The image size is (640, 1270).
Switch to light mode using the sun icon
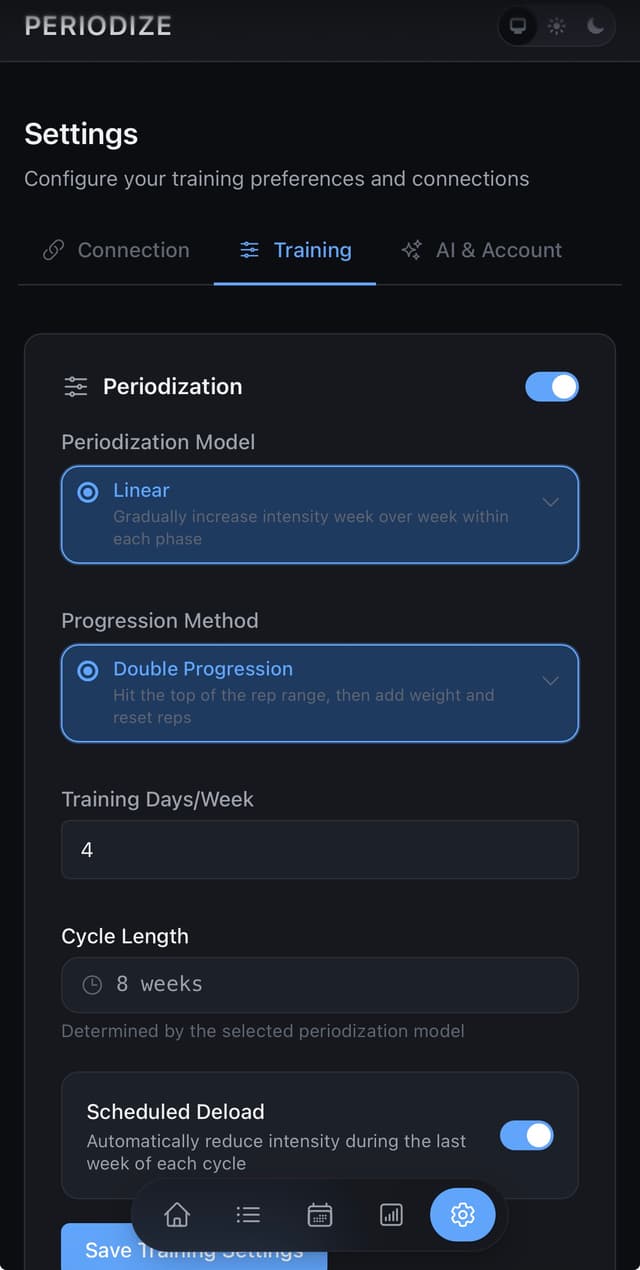[x=556, y=26]
